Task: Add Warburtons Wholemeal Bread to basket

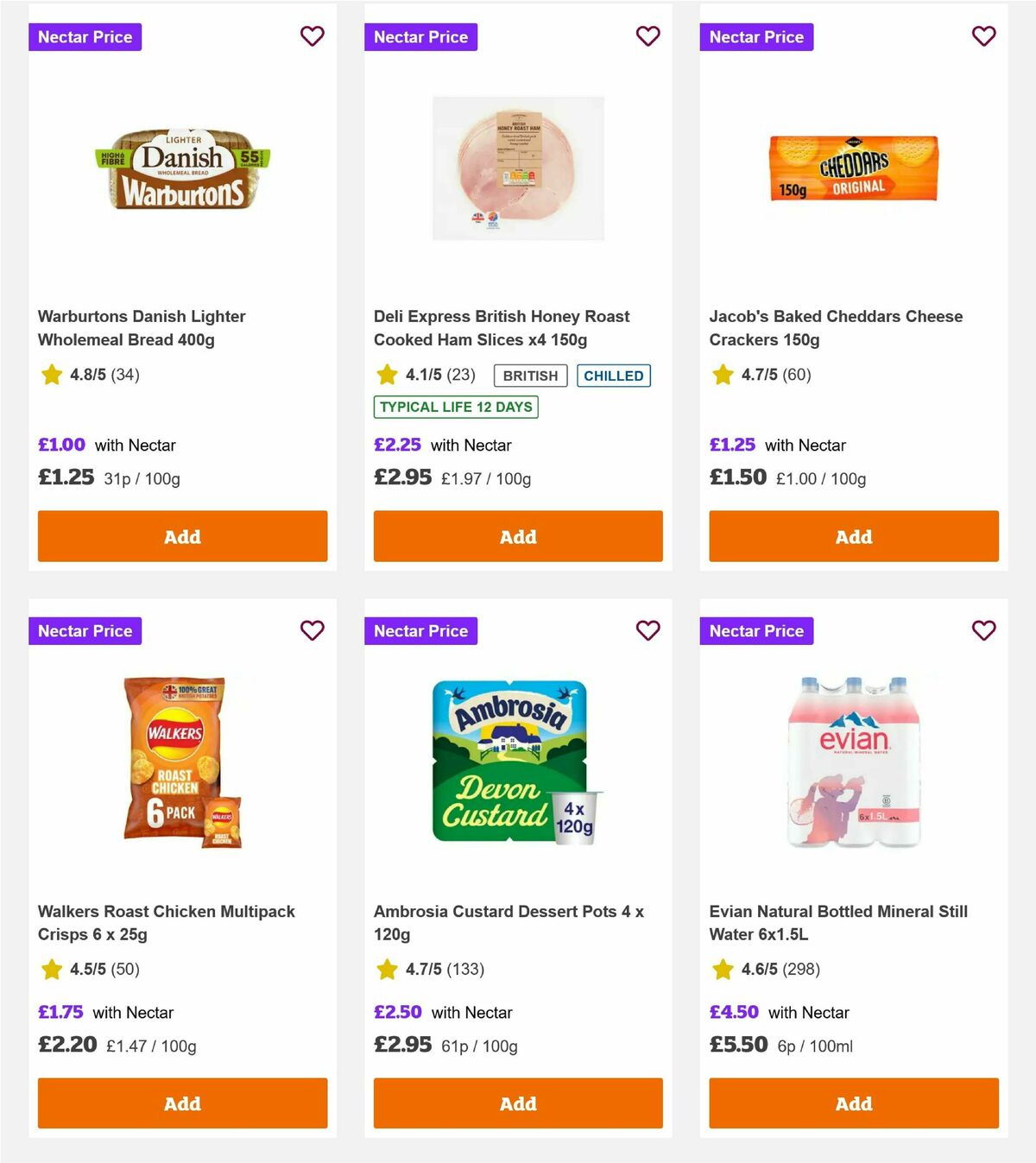Action: coord(182,536)
